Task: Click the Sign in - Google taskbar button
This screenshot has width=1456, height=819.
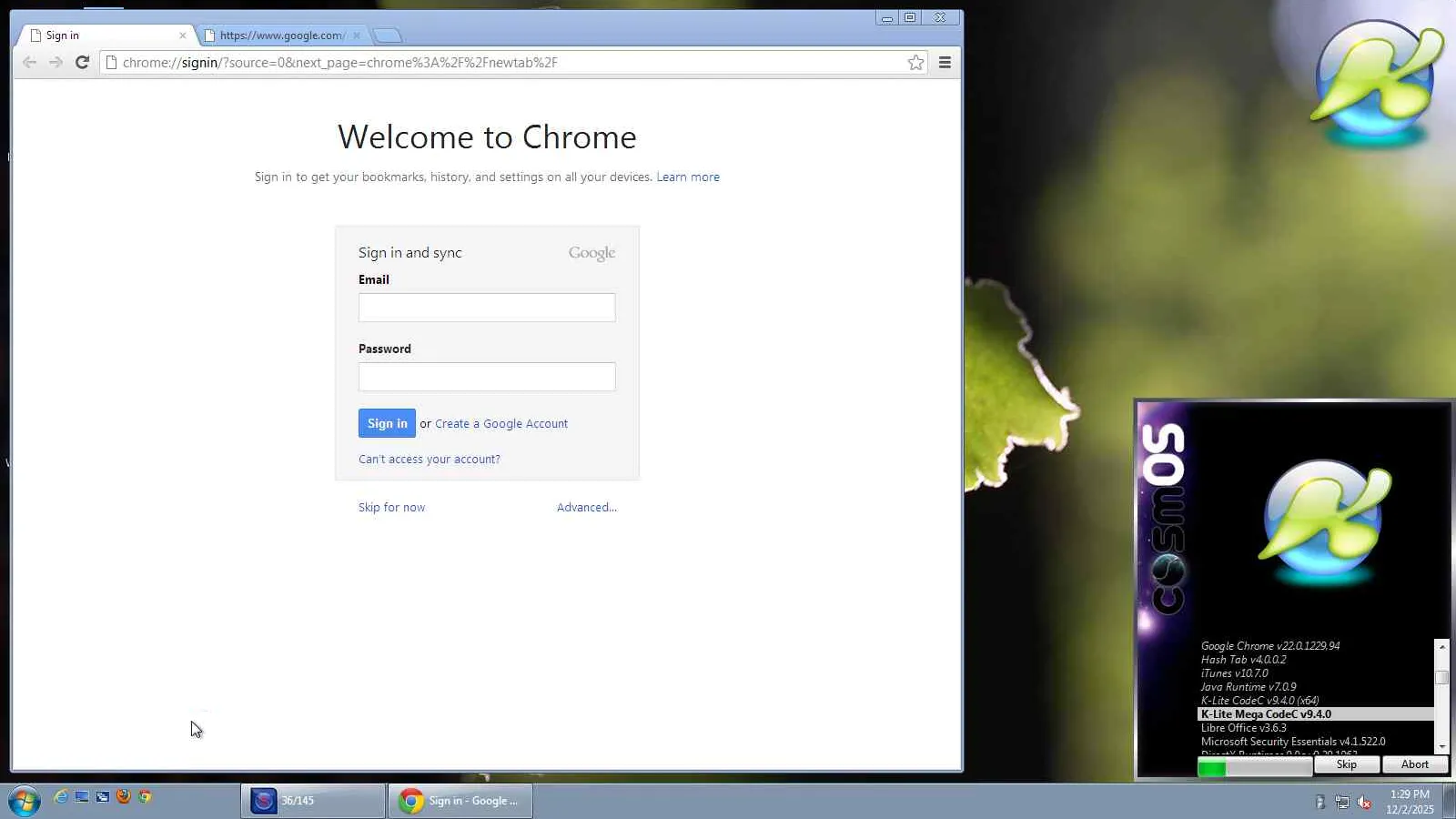Action: pos(460,801)
